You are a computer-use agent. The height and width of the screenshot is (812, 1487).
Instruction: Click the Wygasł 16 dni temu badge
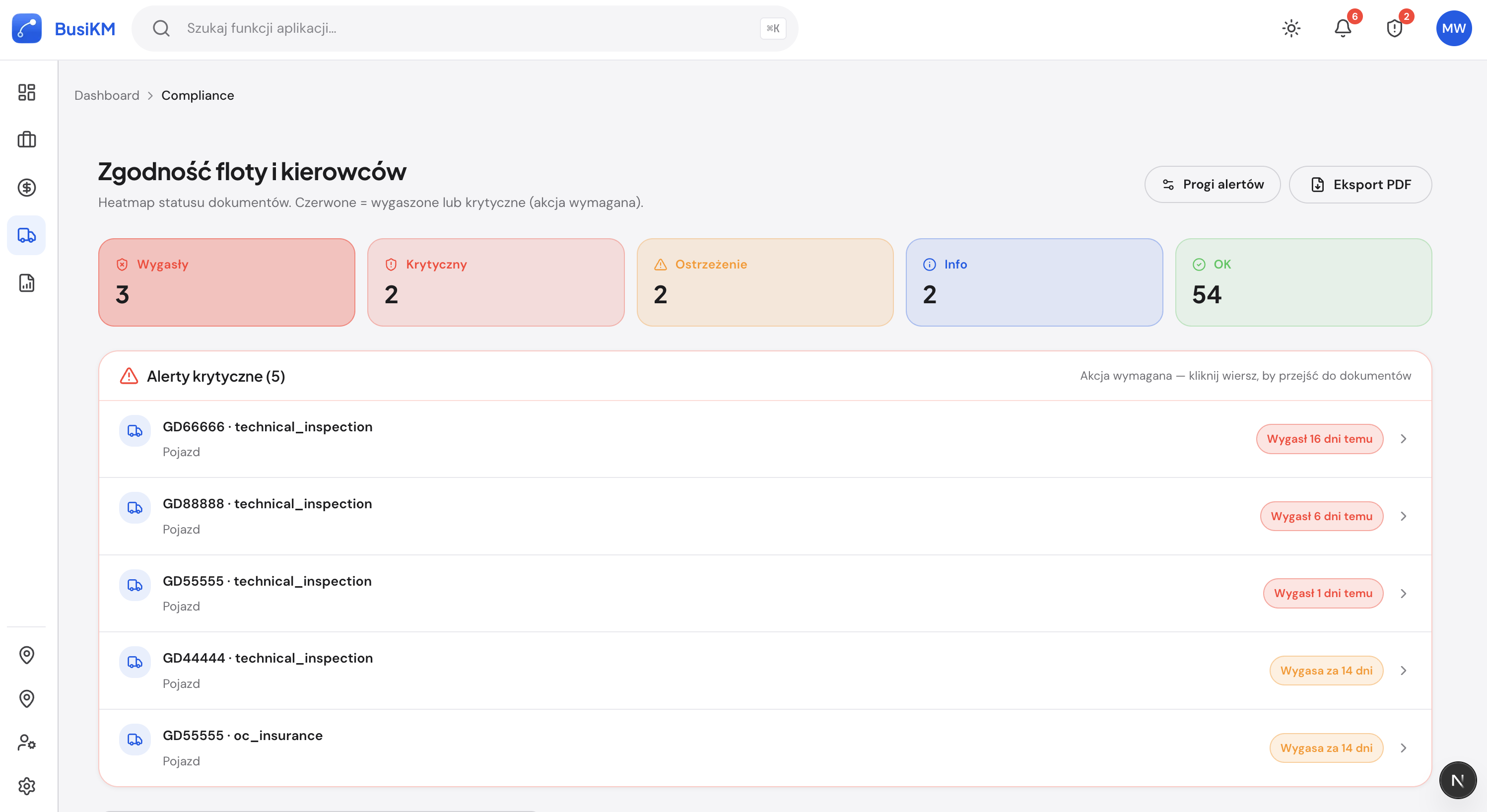1320,439
